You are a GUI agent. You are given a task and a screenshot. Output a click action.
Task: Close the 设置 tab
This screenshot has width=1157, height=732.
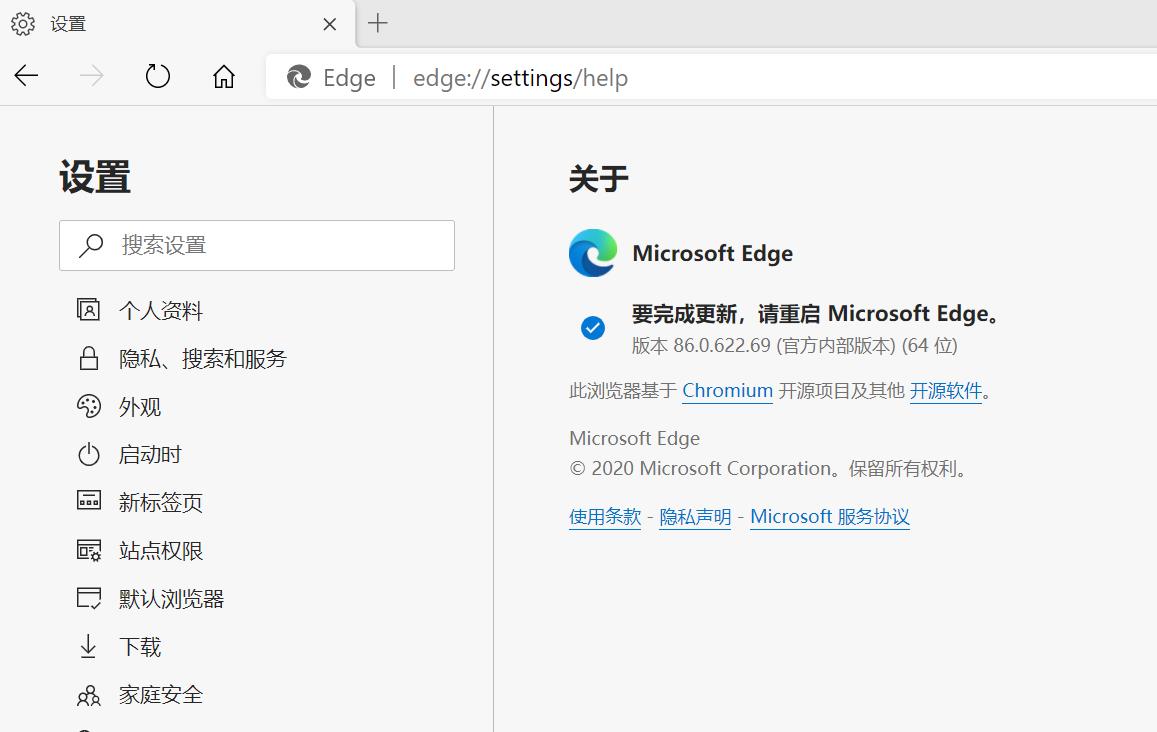(x=330, y=24)
